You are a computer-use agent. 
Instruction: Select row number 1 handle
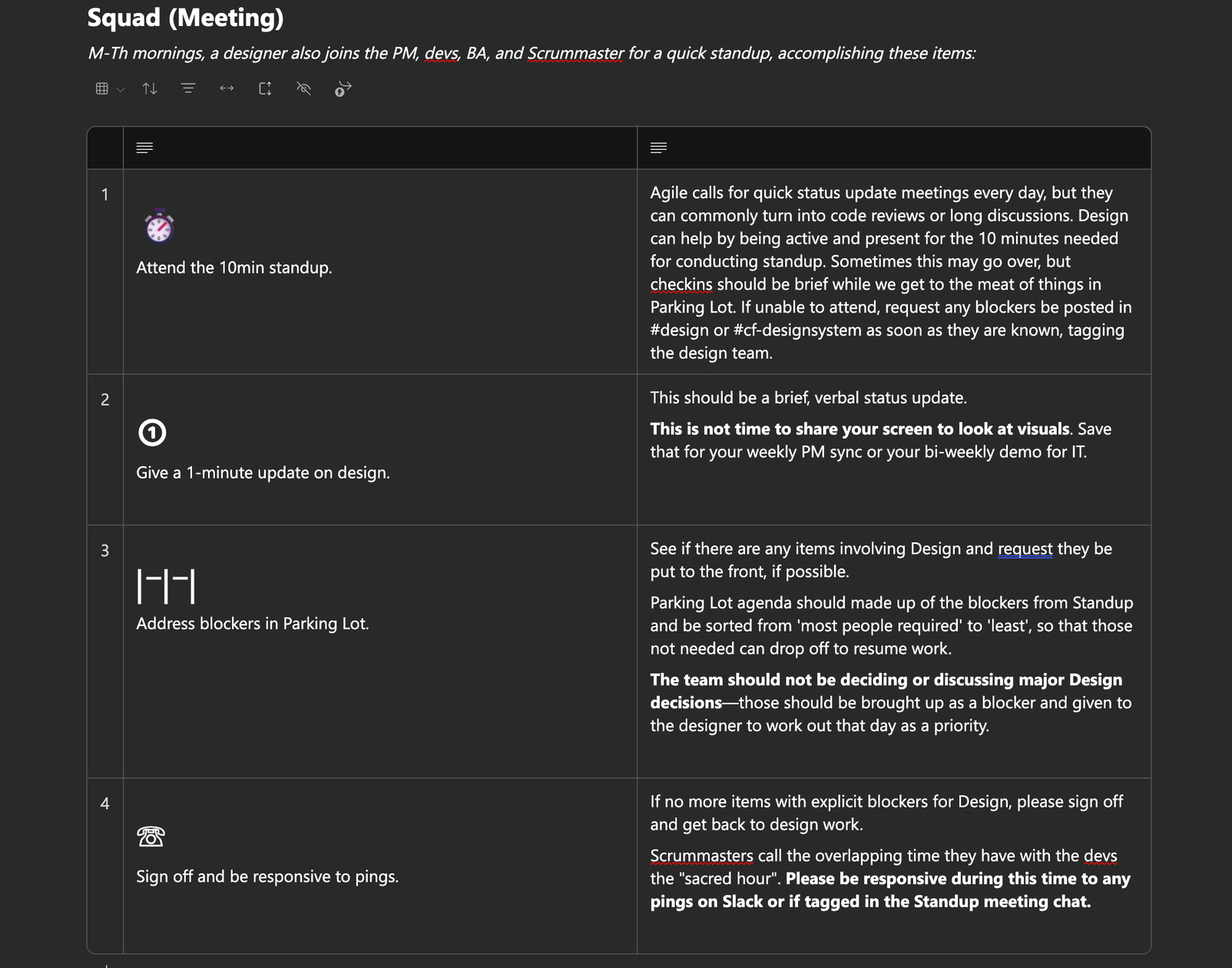[x=105, y=195]
